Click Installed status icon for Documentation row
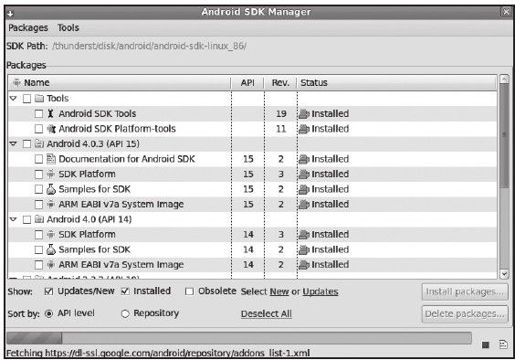The width and height of the screenshot is (515, 360). click(304, 159)
